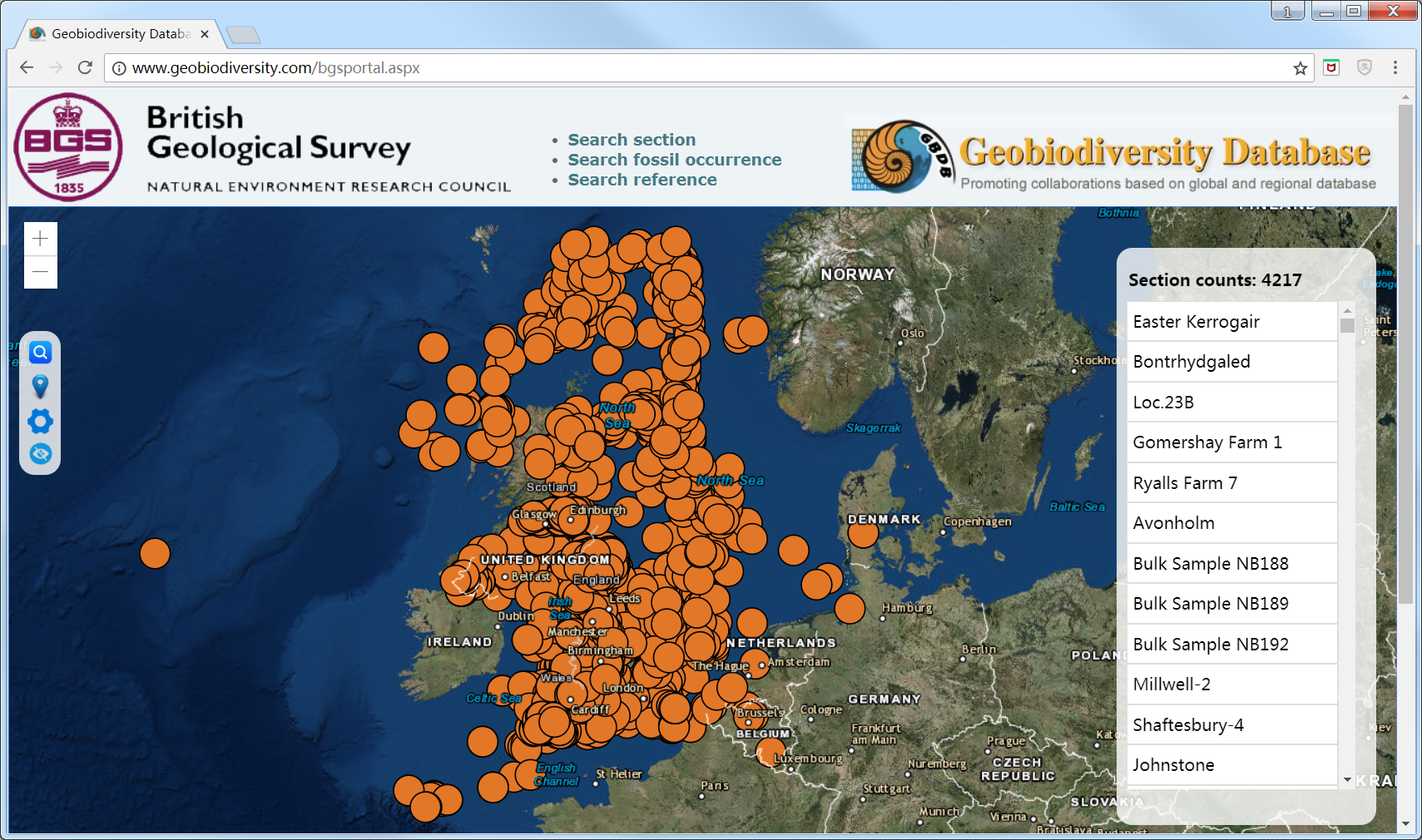Click the section list scrollbar thumb
The image size is (1422, 840).
(x=1347, y=325)
